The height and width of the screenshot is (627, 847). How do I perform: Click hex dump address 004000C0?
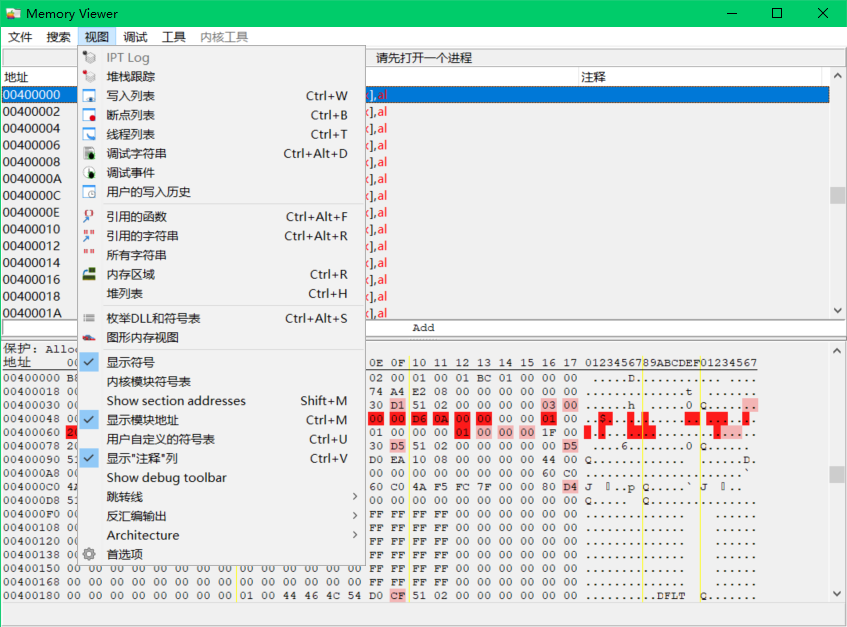point(32,487)
